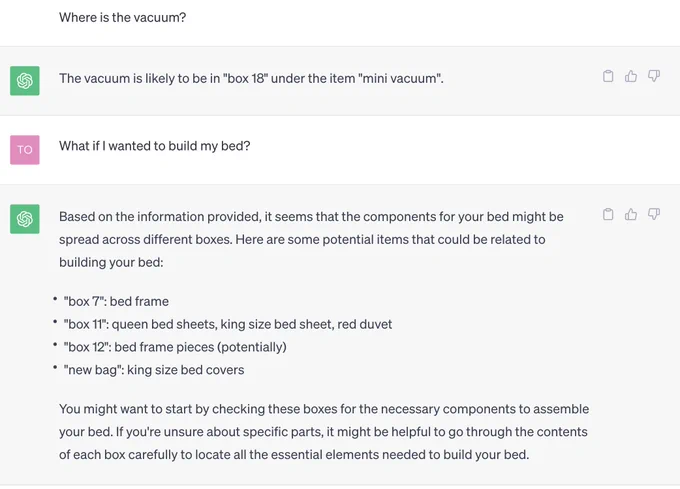Click the ChatGPT logo beside the bed answer
This screenshot has width=680, height=489.
25,219
